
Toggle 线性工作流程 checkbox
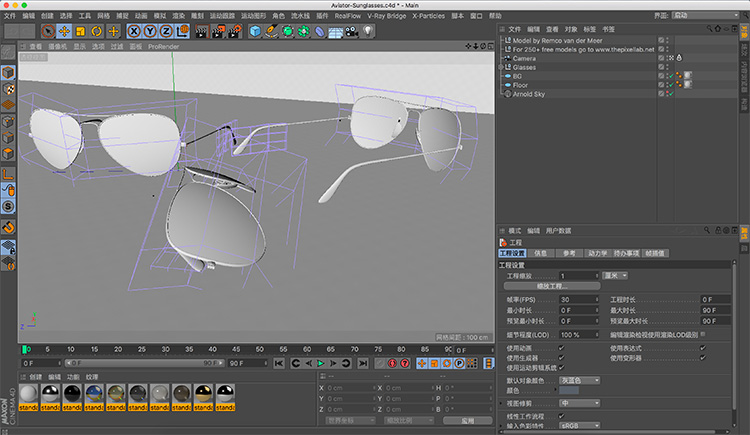[x=562, y=416]
